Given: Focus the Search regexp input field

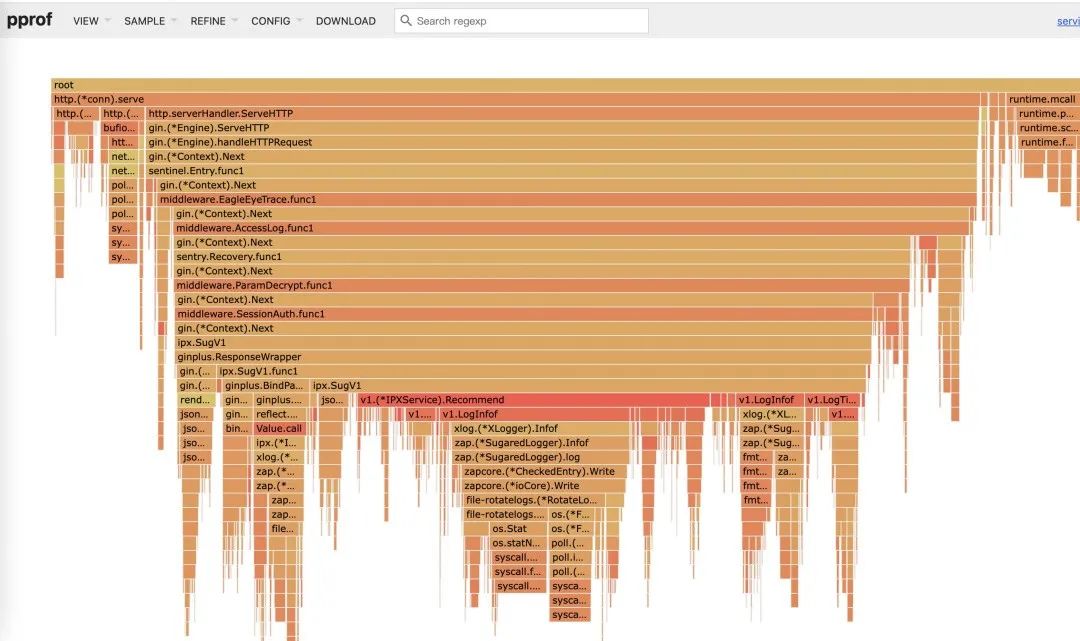Looking at the screenshot, I should pos(528,21).
